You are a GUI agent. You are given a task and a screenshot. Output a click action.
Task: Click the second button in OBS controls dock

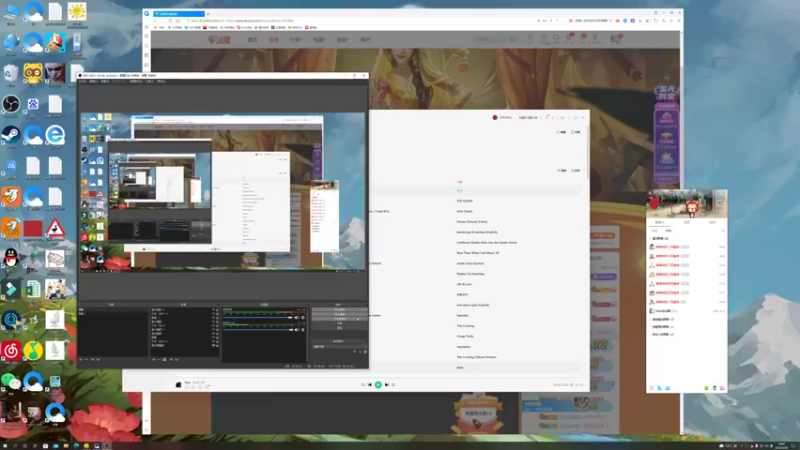pyautogui.click(x=339, y=314)
